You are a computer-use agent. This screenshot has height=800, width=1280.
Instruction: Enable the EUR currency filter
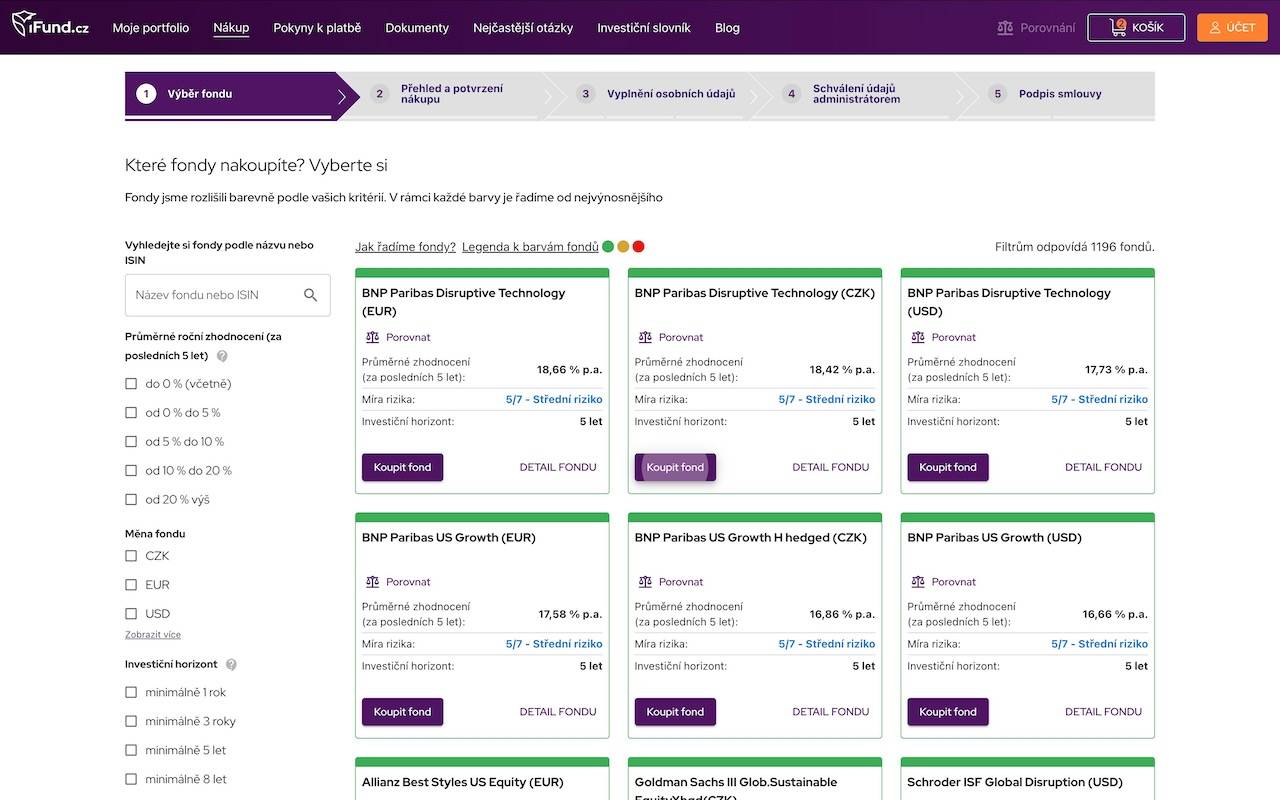click(x=131, y=585)
